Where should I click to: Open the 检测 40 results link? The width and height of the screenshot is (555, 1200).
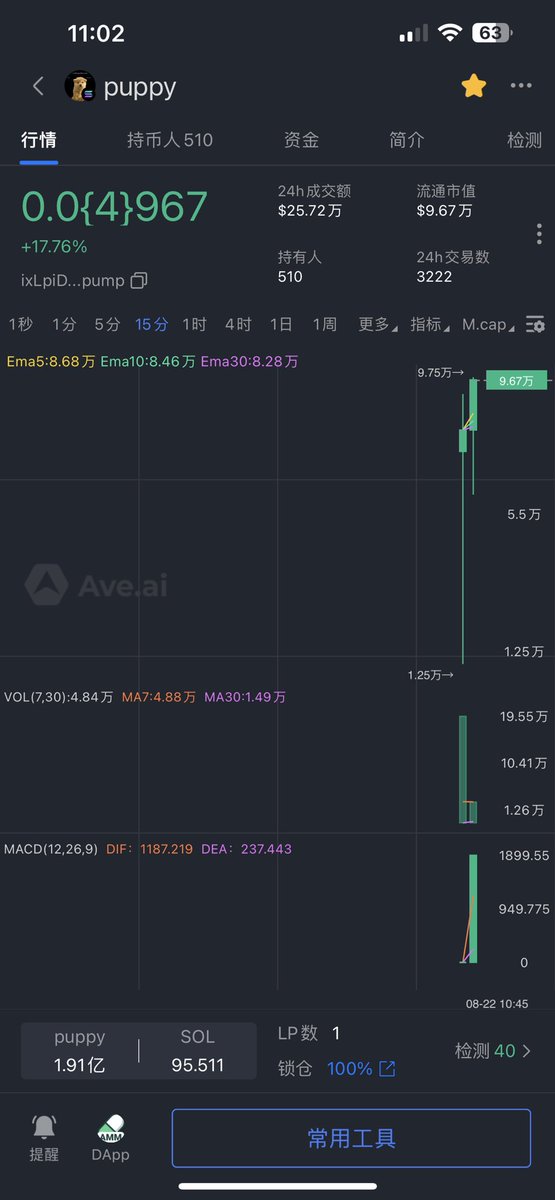click(x=493, y=1051)
